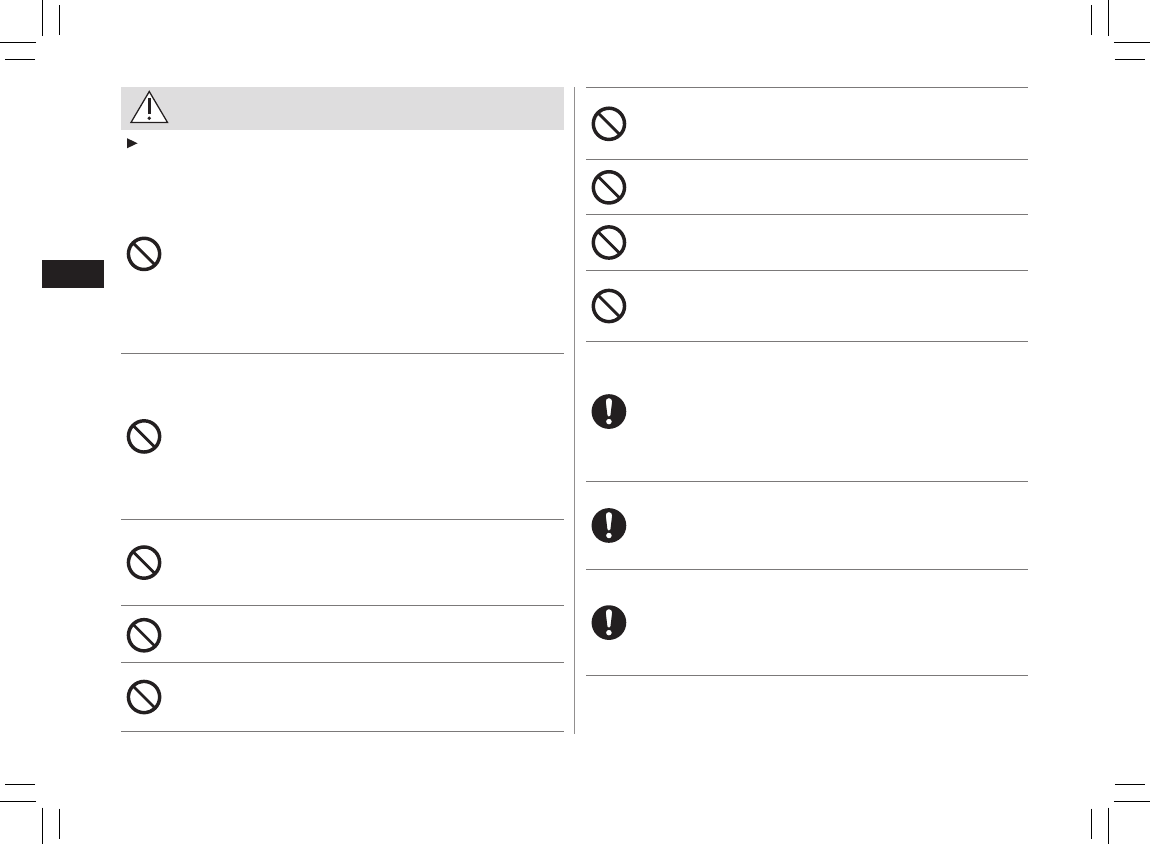Click the warning triangle icon in gray header
This screenshot has width=1150, height=844.
pyautogui.click(x=148, y=108)
